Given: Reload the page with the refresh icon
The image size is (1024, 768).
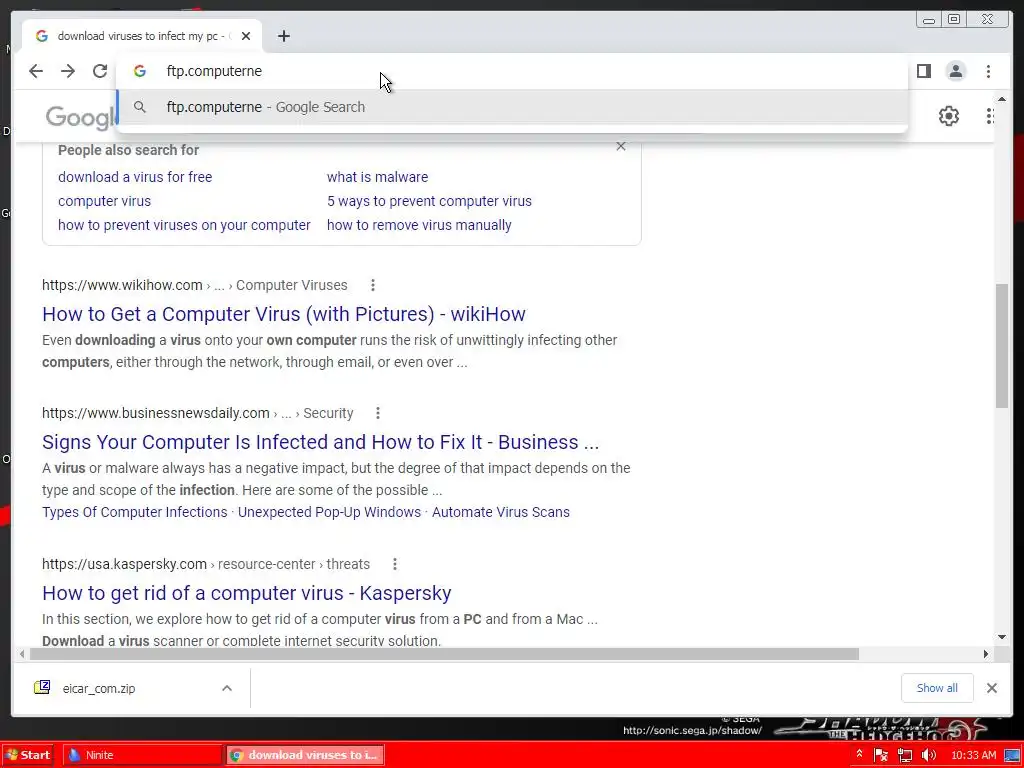Looking at the screenshot, I should [100, 71].
